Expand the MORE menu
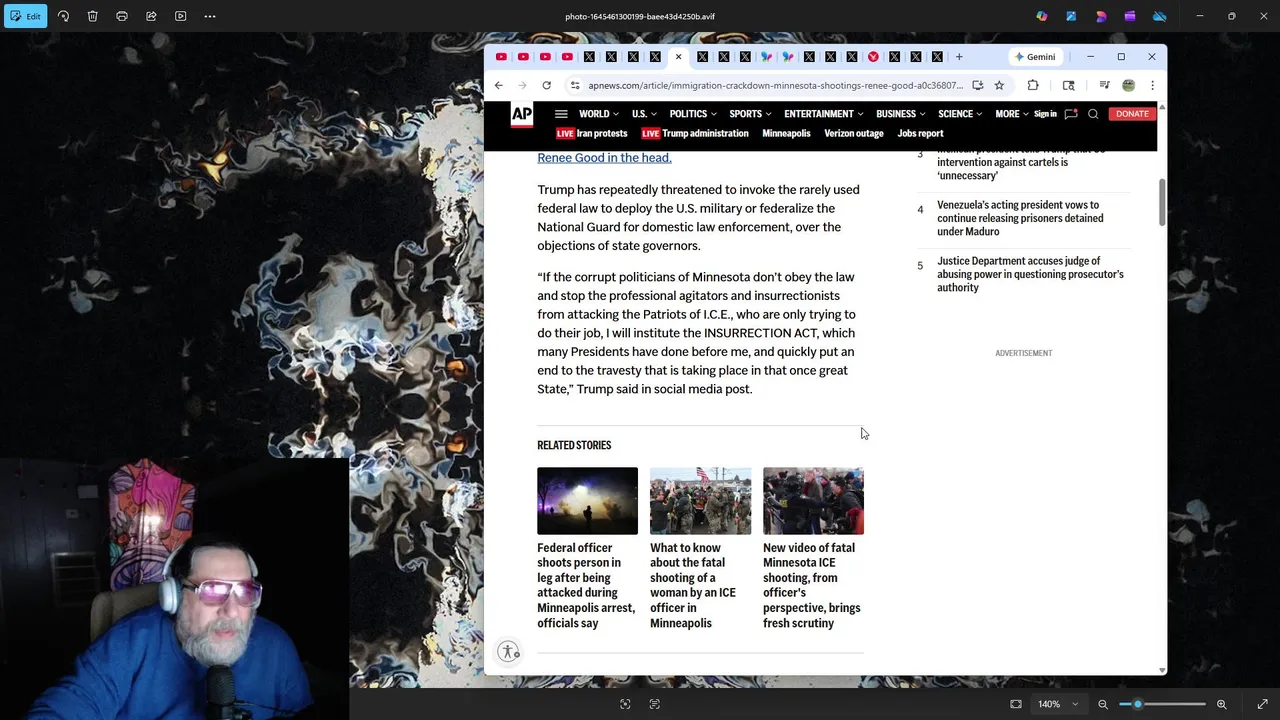The height and width of the screenshot is (720, 1280). click(x=1011, y=114)
